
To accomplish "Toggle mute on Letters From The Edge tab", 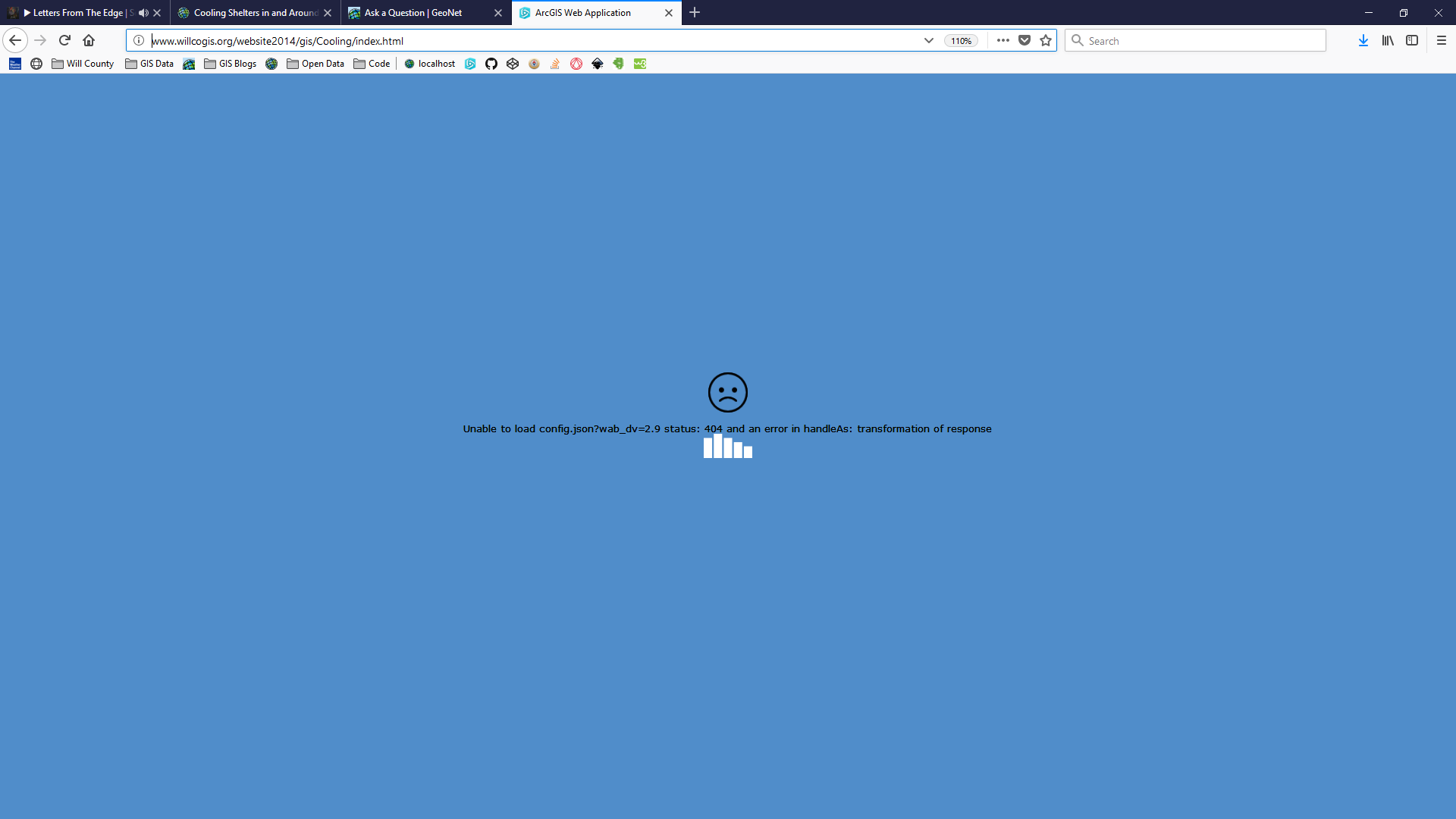I will tap(144, 12).
